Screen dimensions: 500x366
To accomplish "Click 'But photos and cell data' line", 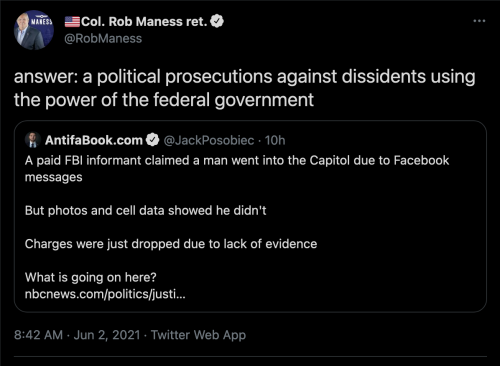I will tap(146, 211).
